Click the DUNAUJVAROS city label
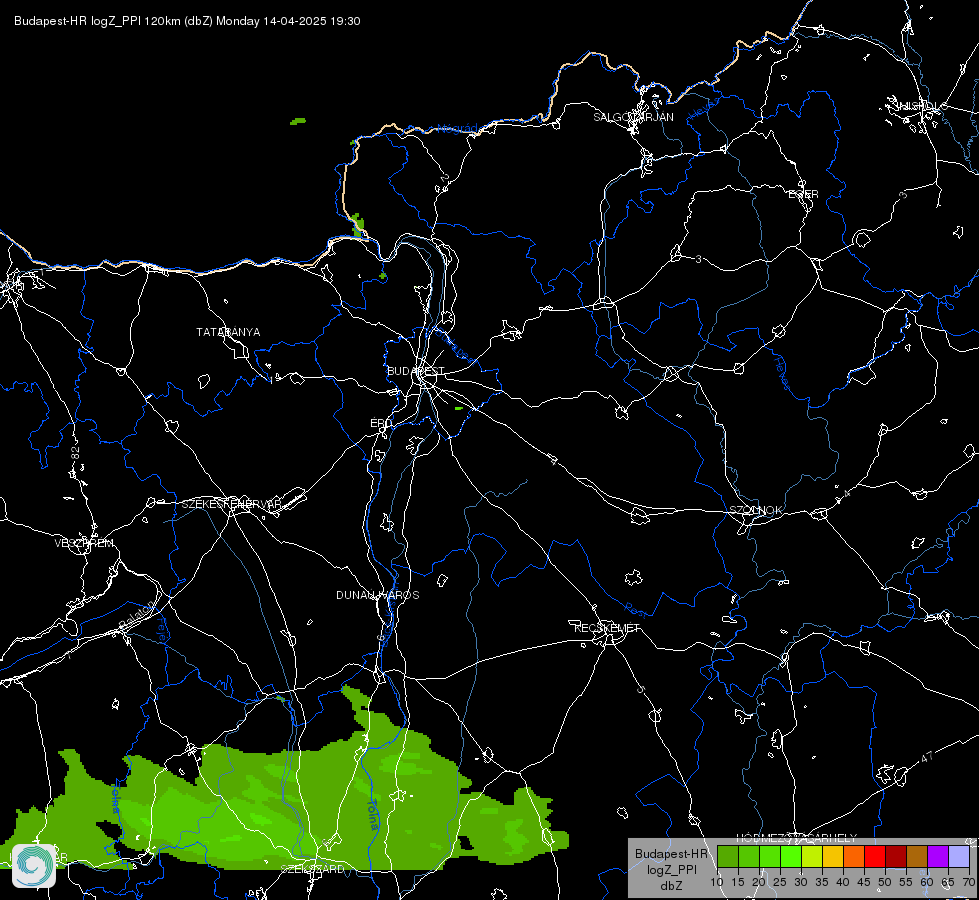Screen dimensions: 979x900 [x=378, y=595]
